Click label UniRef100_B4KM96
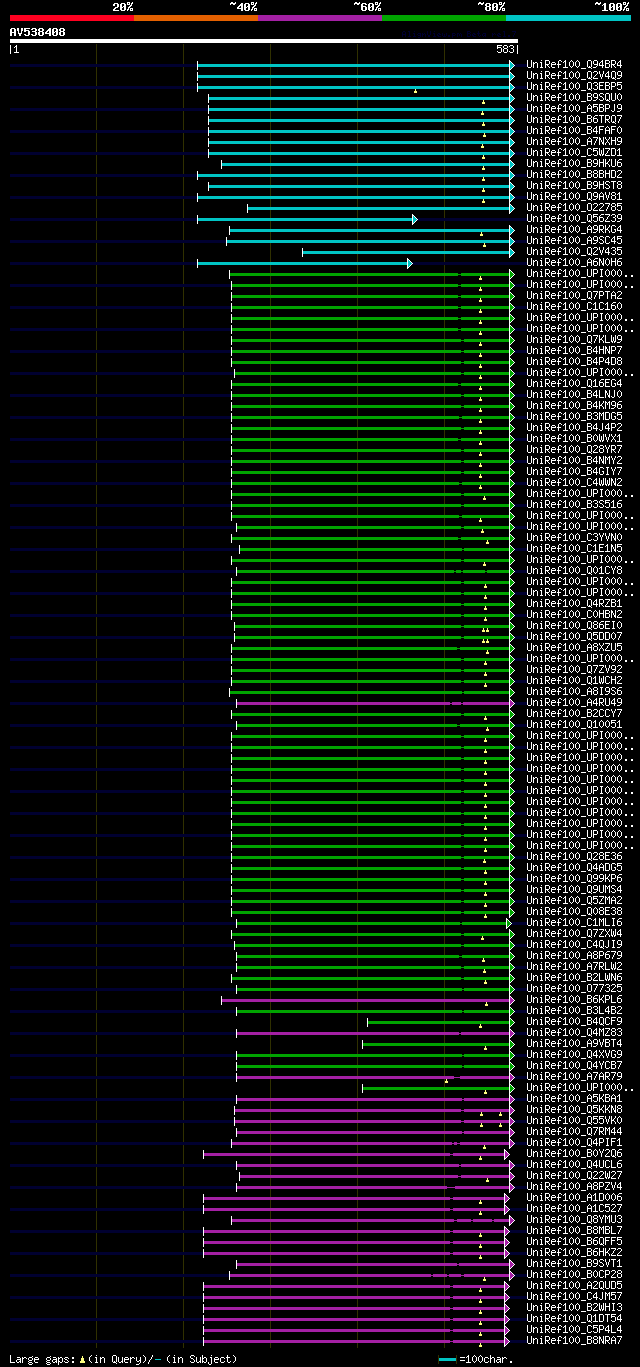 [574, 406]
